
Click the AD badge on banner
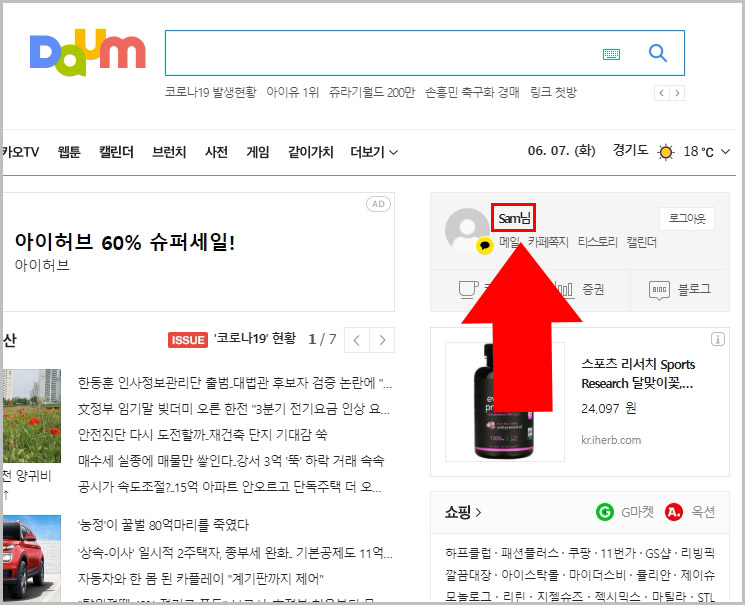coord(378,204)
